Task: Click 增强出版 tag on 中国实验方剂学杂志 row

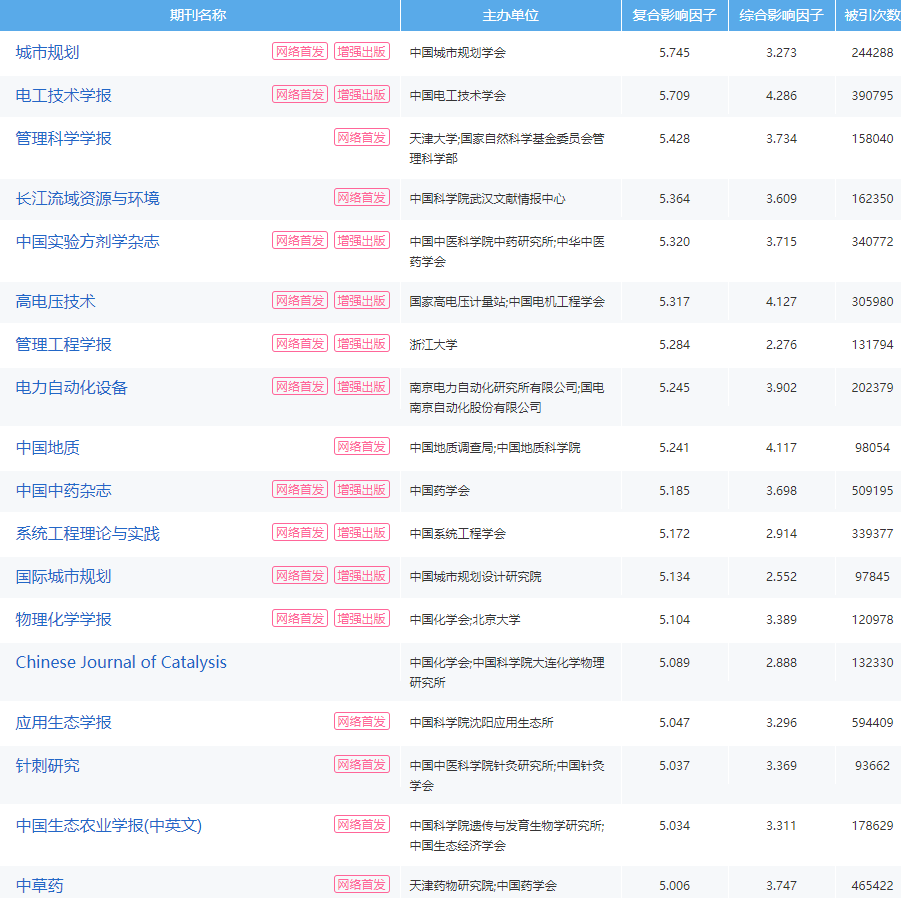Action: pyautogui.click(x=362, y=241)
